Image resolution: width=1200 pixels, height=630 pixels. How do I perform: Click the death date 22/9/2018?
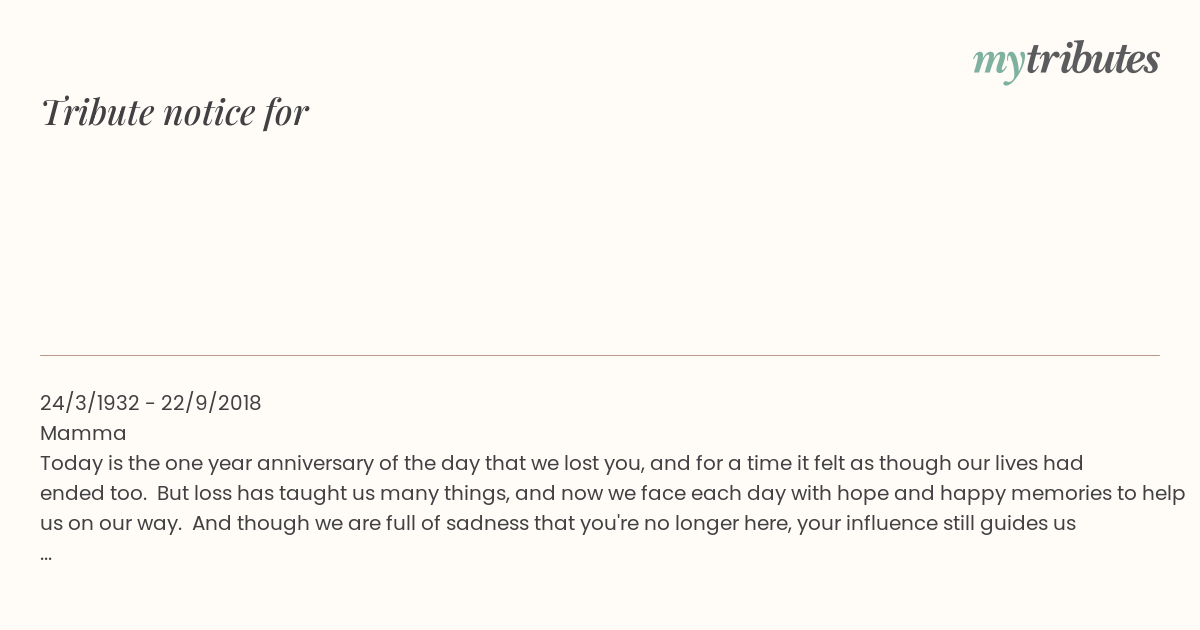tap(211, 403)
